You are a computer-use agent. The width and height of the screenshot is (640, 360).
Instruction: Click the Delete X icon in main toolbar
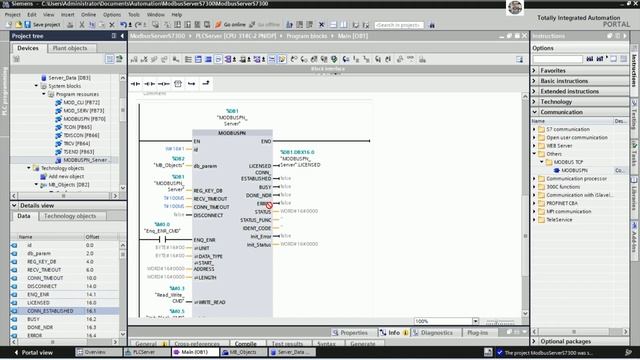tap(112, 25)
